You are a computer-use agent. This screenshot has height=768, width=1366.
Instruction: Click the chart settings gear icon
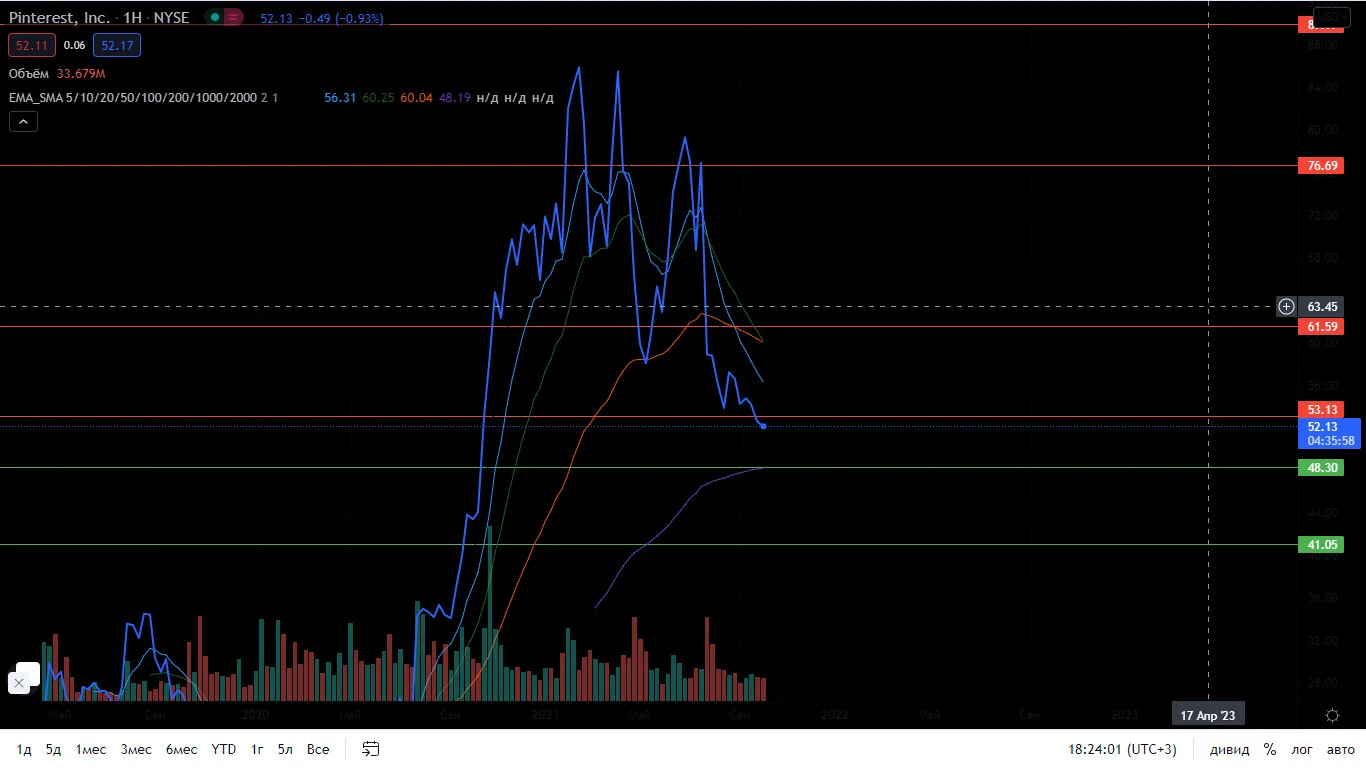(1332, 715)
